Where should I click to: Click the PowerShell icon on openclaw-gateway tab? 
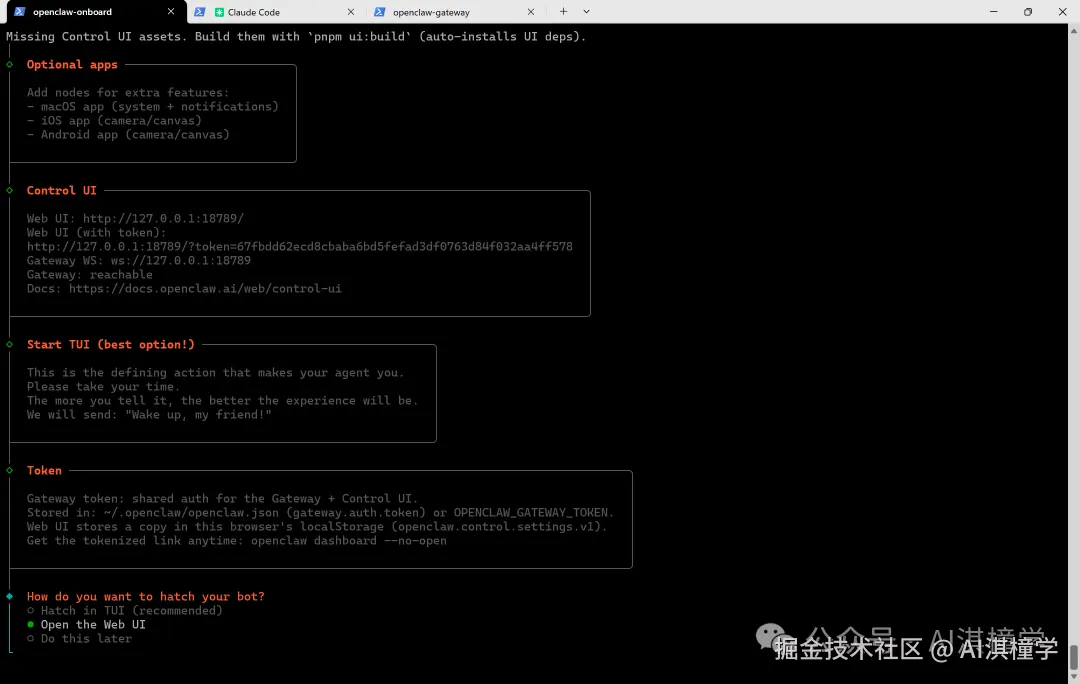tap(380, 13)
